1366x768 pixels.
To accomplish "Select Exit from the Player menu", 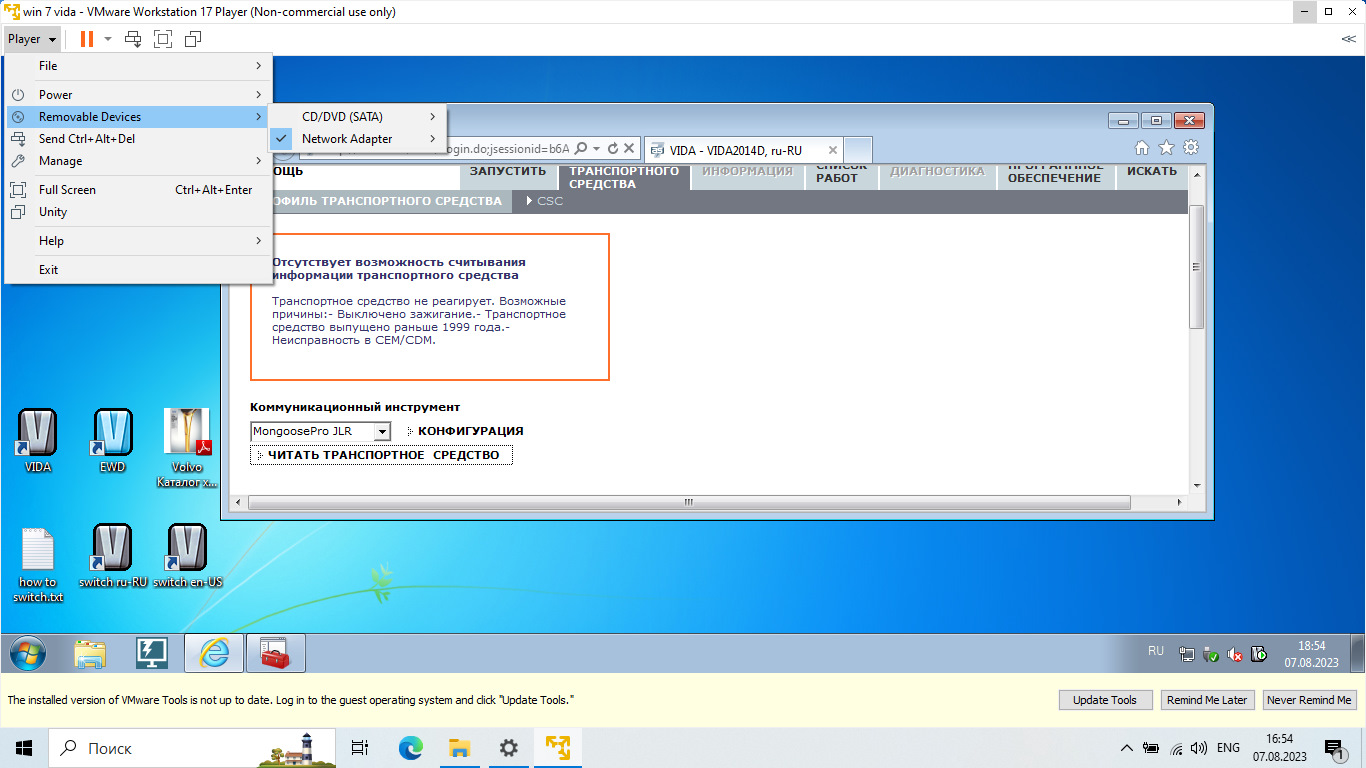I will (49, 270).
